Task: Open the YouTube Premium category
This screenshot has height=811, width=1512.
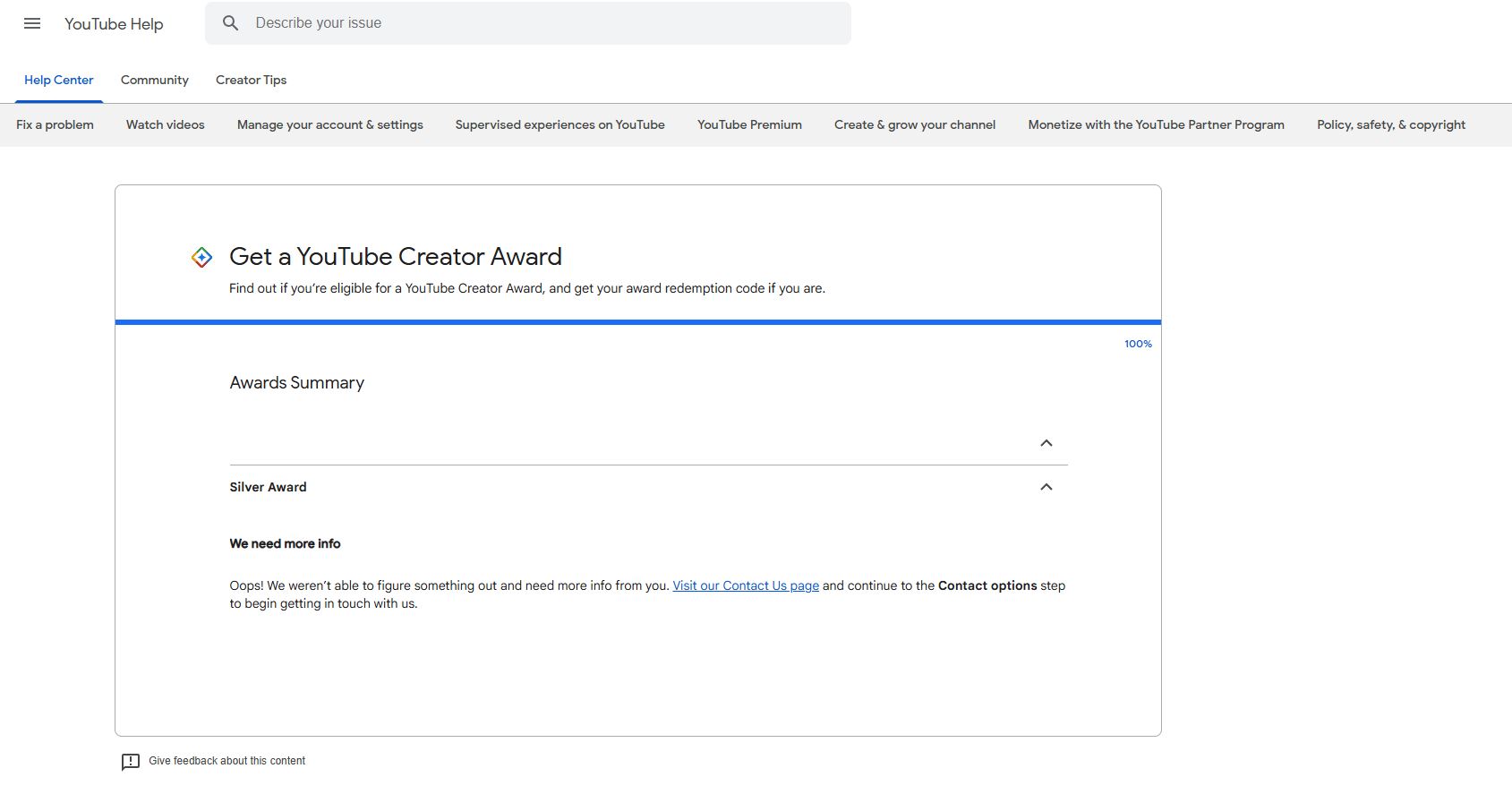Action: [x=749, y=124]
